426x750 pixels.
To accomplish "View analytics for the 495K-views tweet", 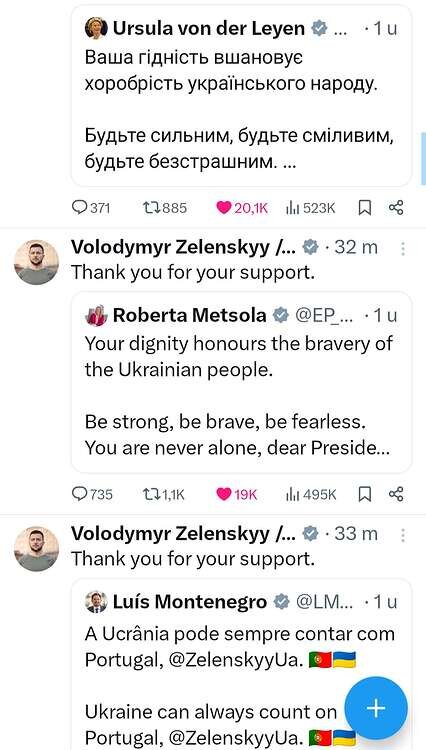I will 311,494.
